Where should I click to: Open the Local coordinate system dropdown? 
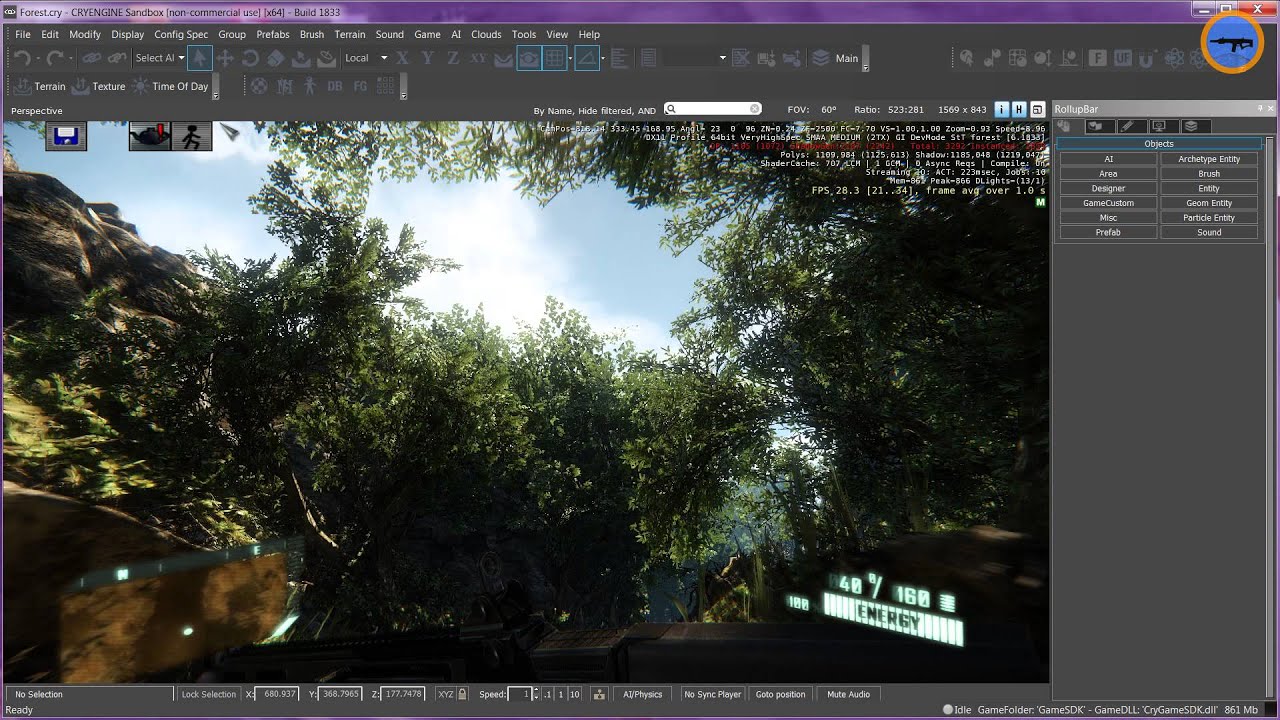coord(365,58)
